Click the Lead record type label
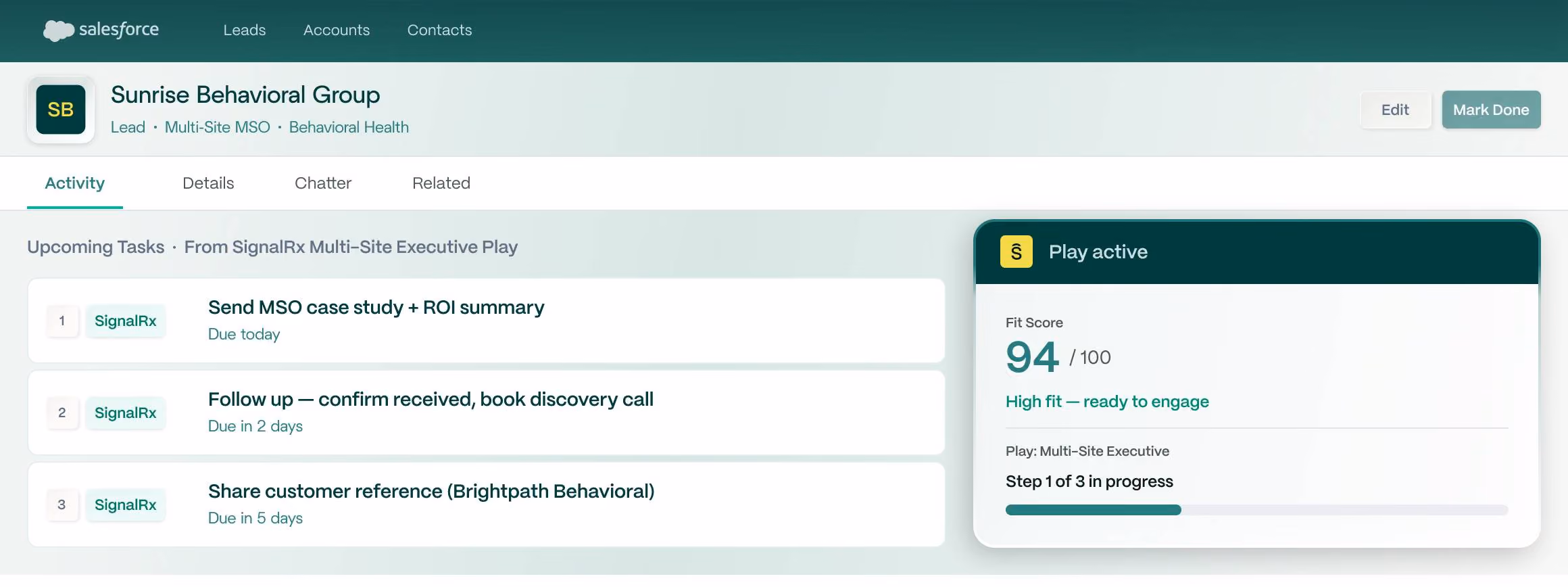 click(x=128, y=127)
